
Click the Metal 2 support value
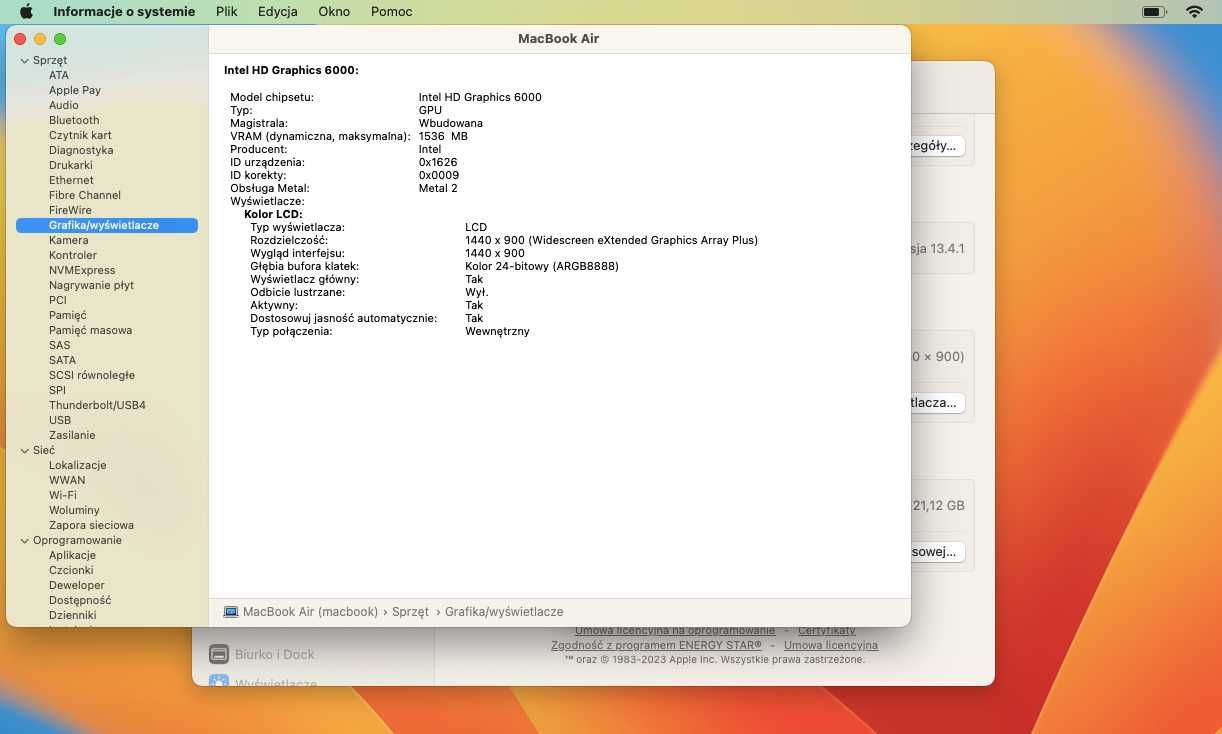coord(438,188)
